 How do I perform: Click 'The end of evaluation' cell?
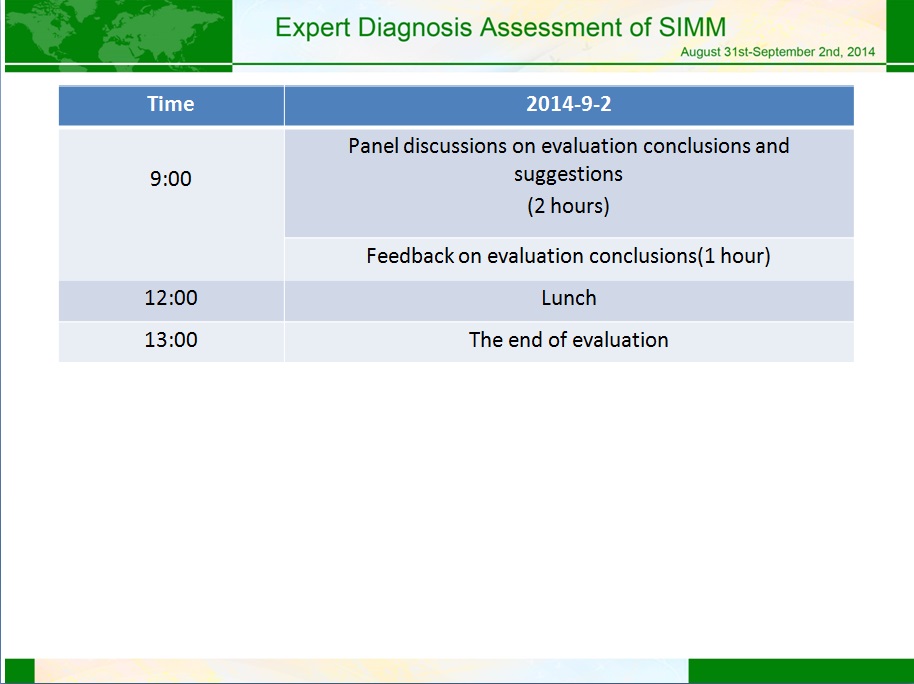pyautogui.click(x=568, y=340)
